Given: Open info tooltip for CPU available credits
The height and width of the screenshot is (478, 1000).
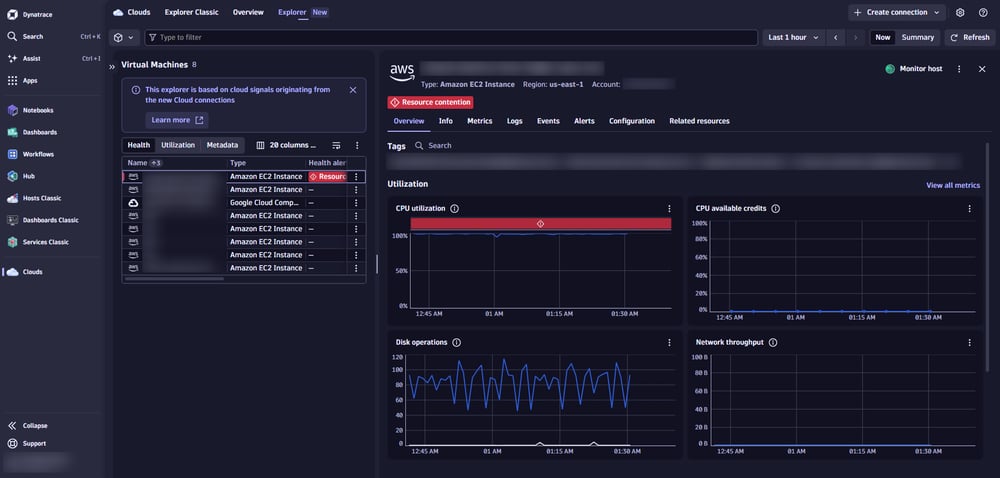Looking at the screenshot, I should pyautogui.click(x=776, y=208).
